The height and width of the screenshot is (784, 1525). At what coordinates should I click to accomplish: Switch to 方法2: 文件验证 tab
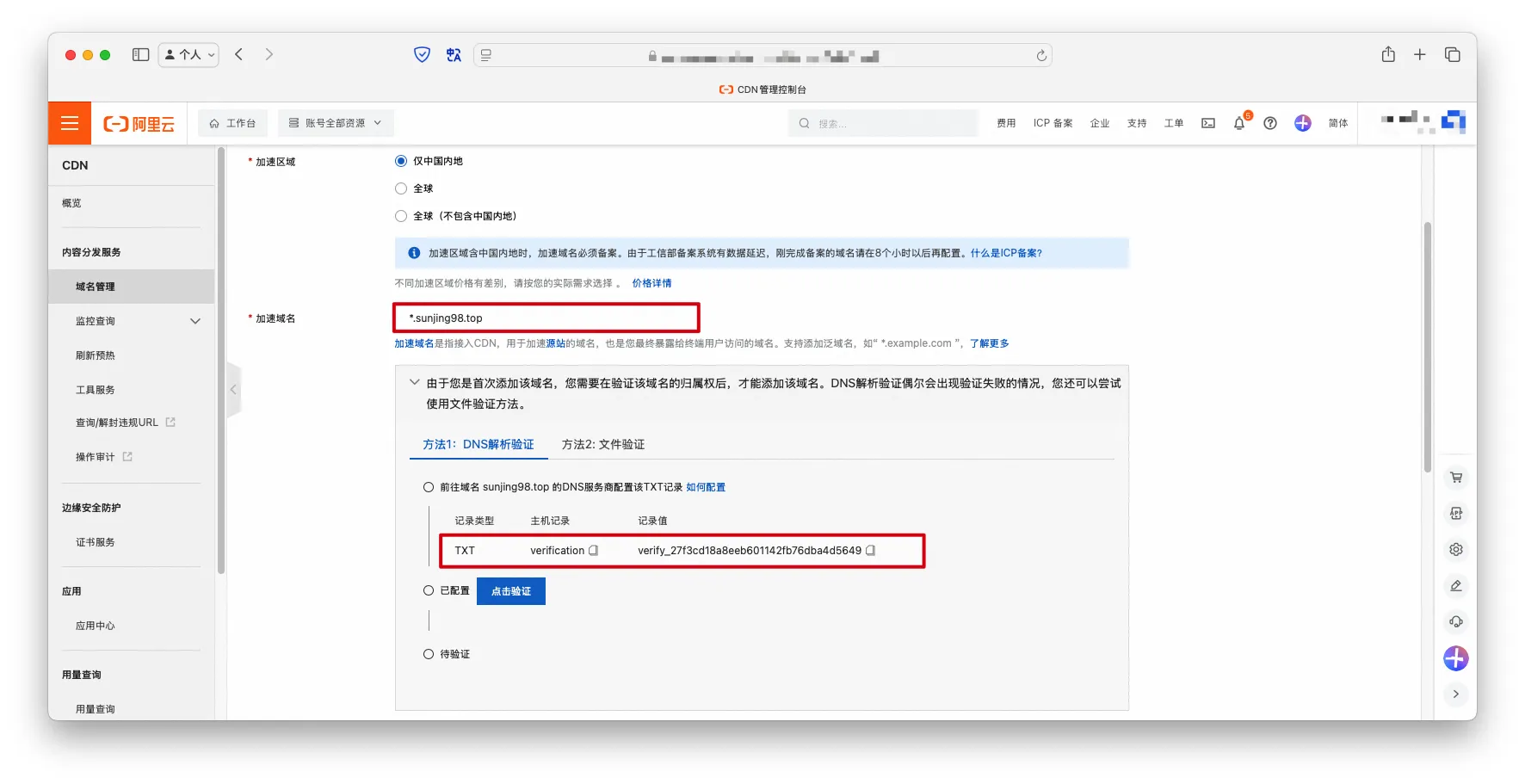click(x=602, y=444)
